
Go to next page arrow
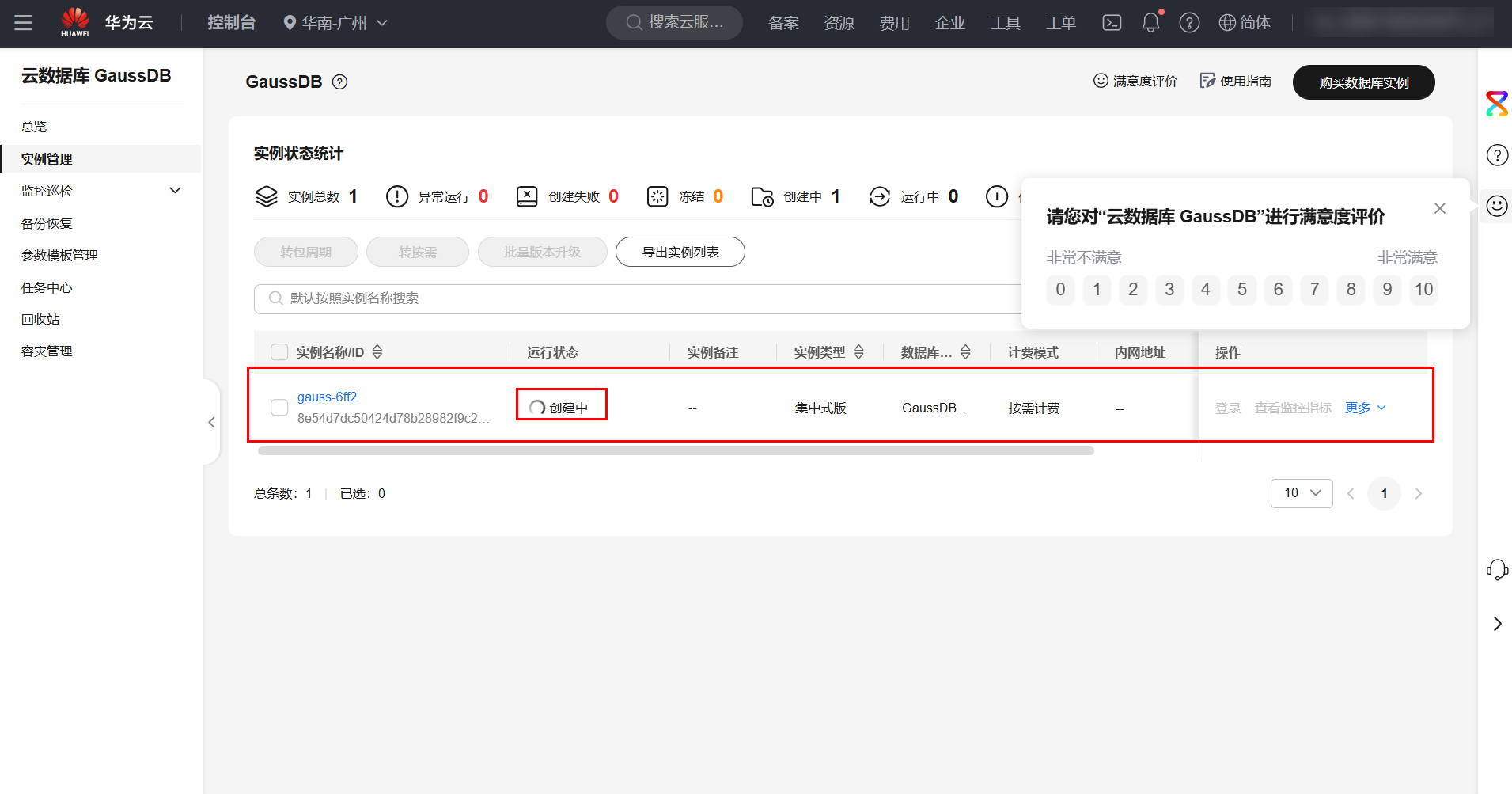1419,494
